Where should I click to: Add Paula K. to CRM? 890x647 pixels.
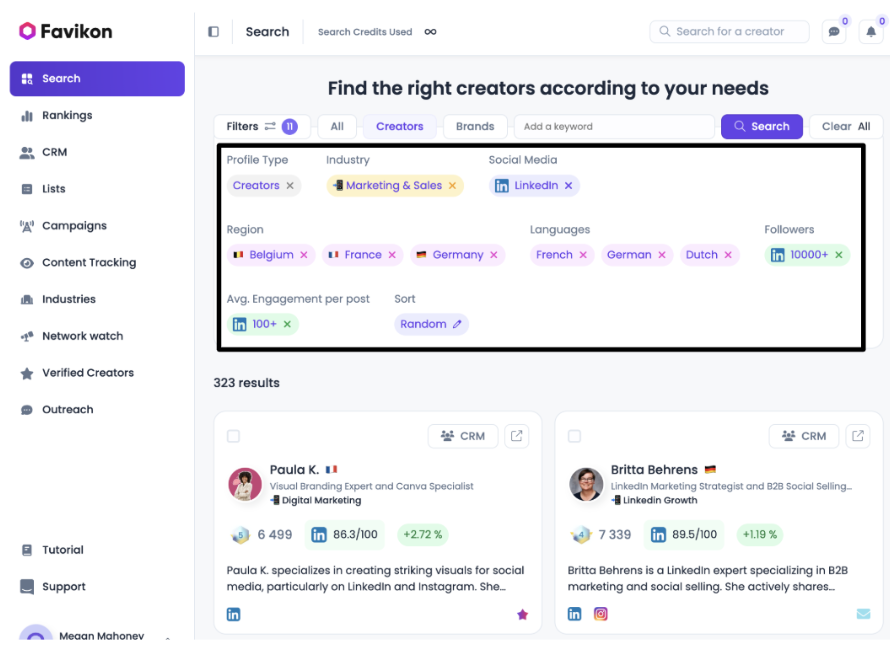click(x=463, y=436)
